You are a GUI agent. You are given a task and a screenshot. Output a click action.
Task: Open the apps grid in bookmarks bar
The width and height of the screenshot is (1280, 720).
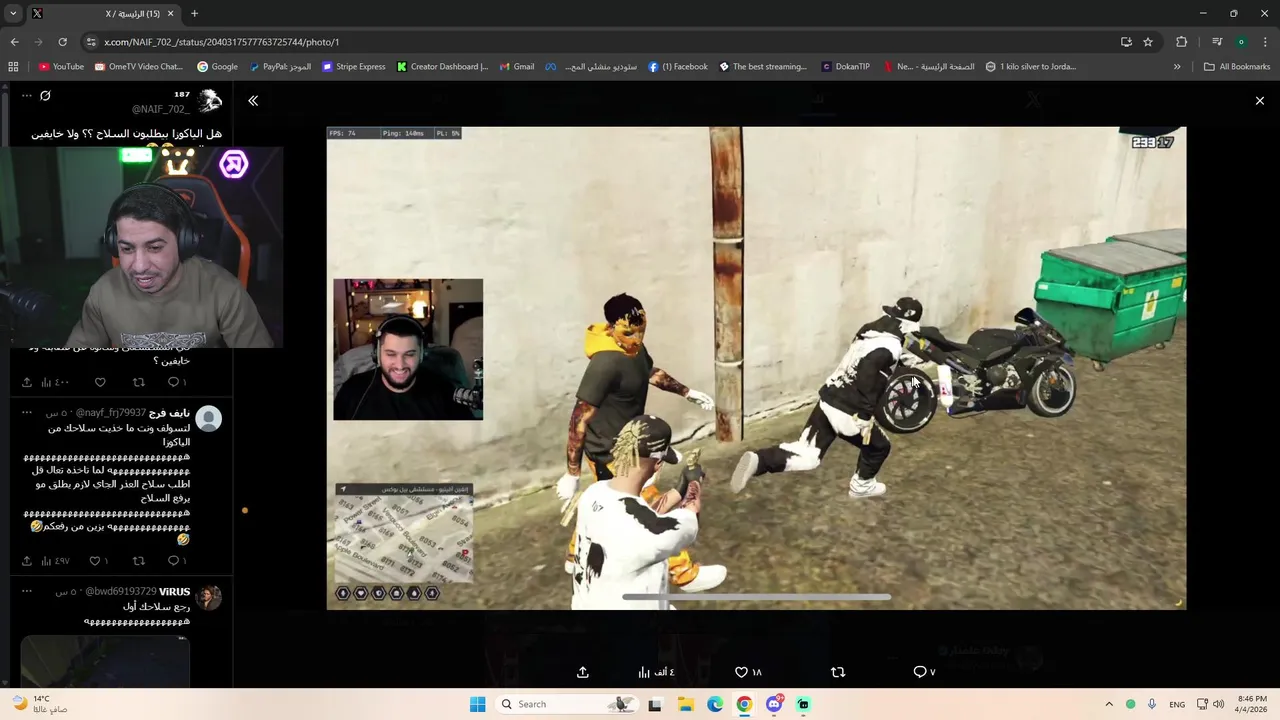tap(13, 67)
